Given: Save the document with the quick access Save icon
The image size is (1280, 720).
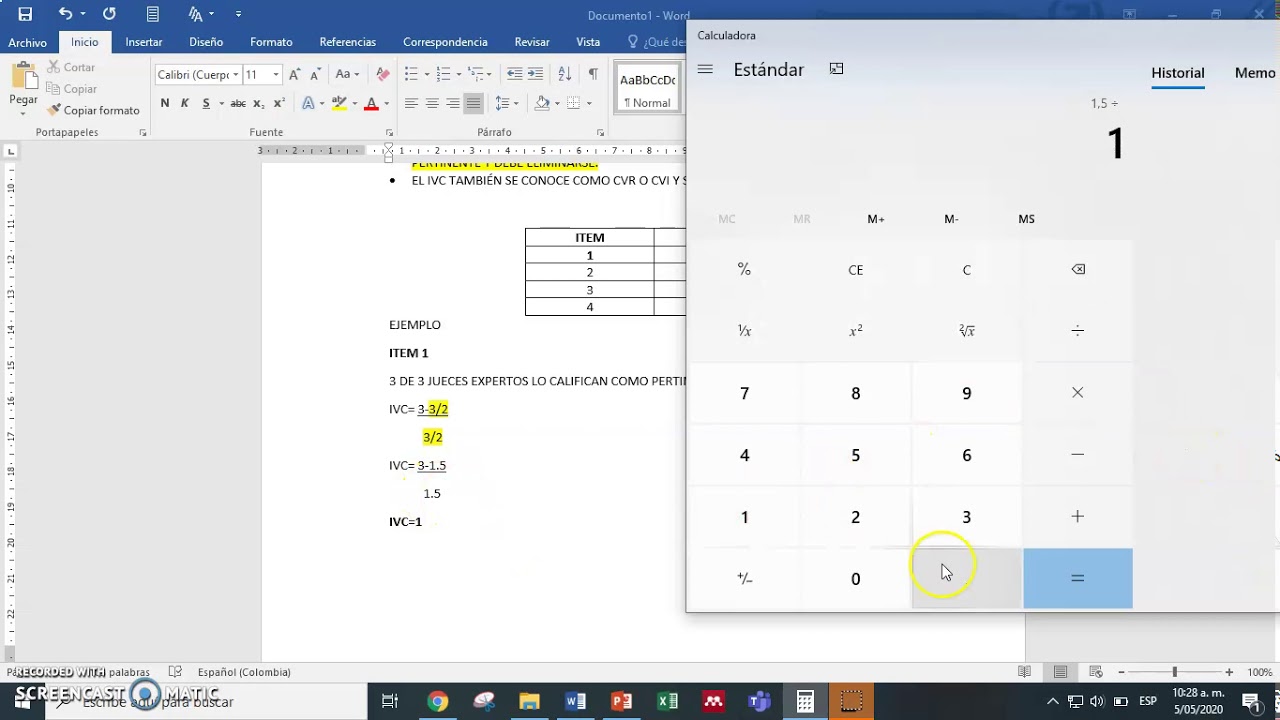Looking at the screenshot, I should [25, 14].
